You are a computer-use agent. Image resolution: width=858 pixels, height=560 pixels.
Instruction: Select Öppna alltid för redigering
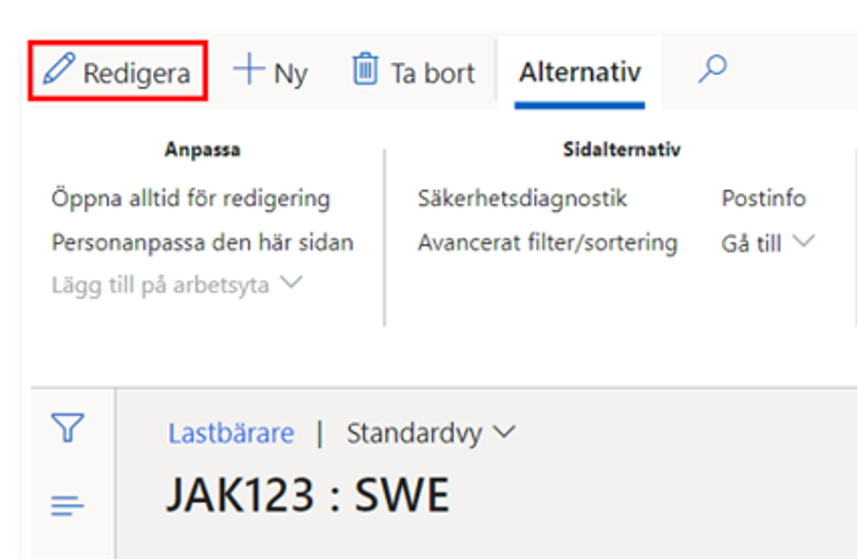coord(190,198)
